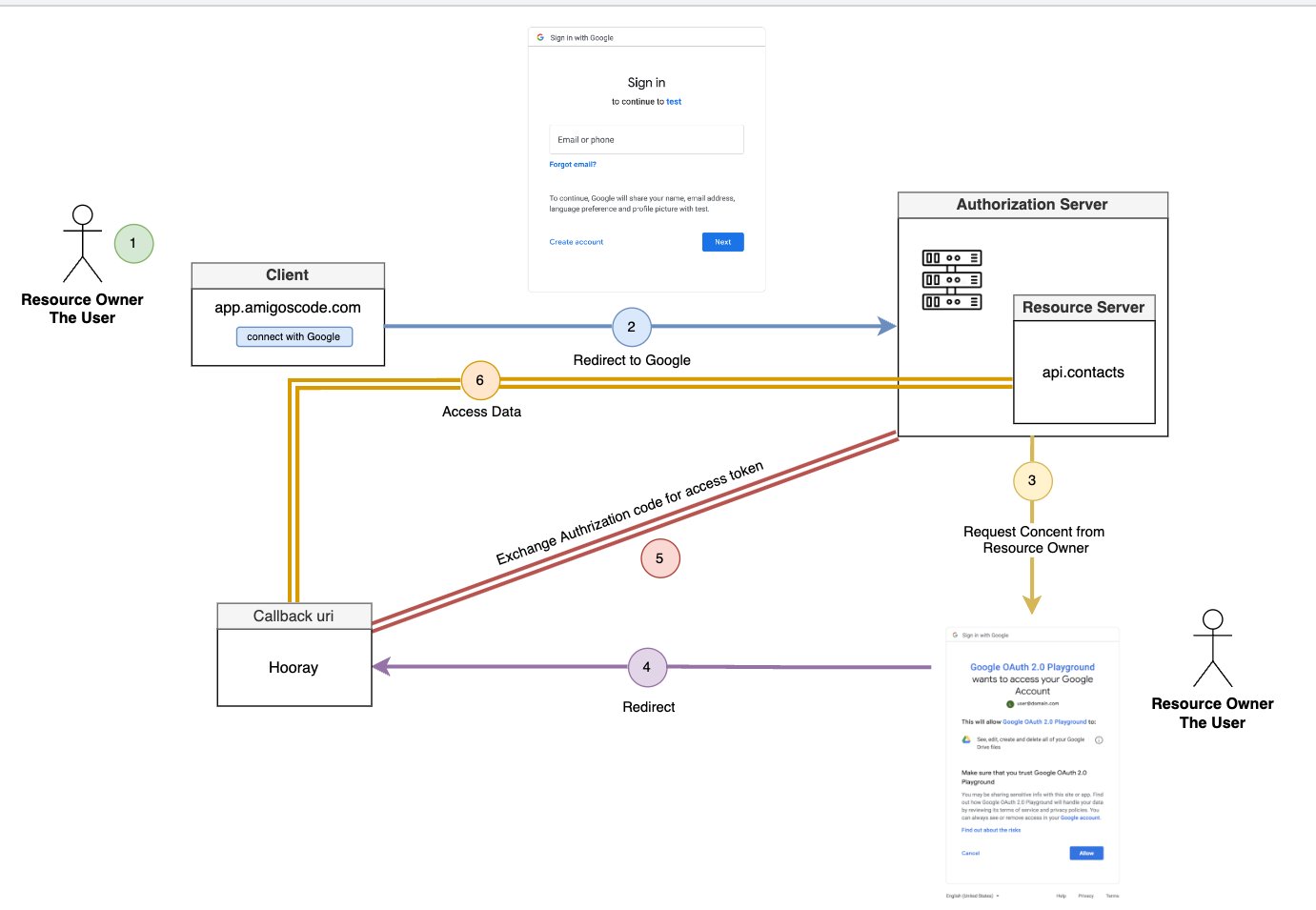Select the 'Access Data' label

(x=481, y=412)
